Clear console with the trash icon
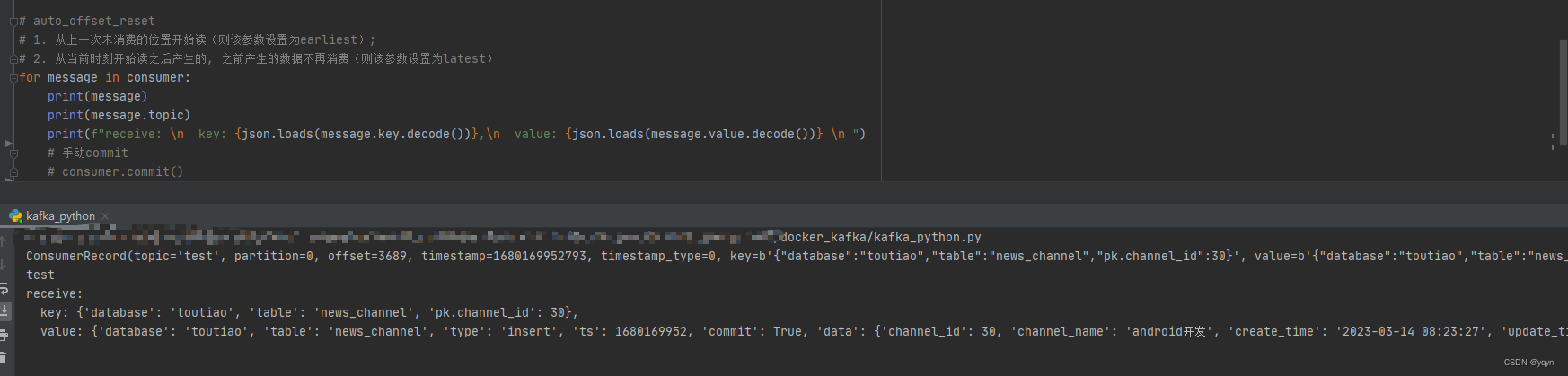This screenshot has height=376, width=1568. [x=4, y=357]
